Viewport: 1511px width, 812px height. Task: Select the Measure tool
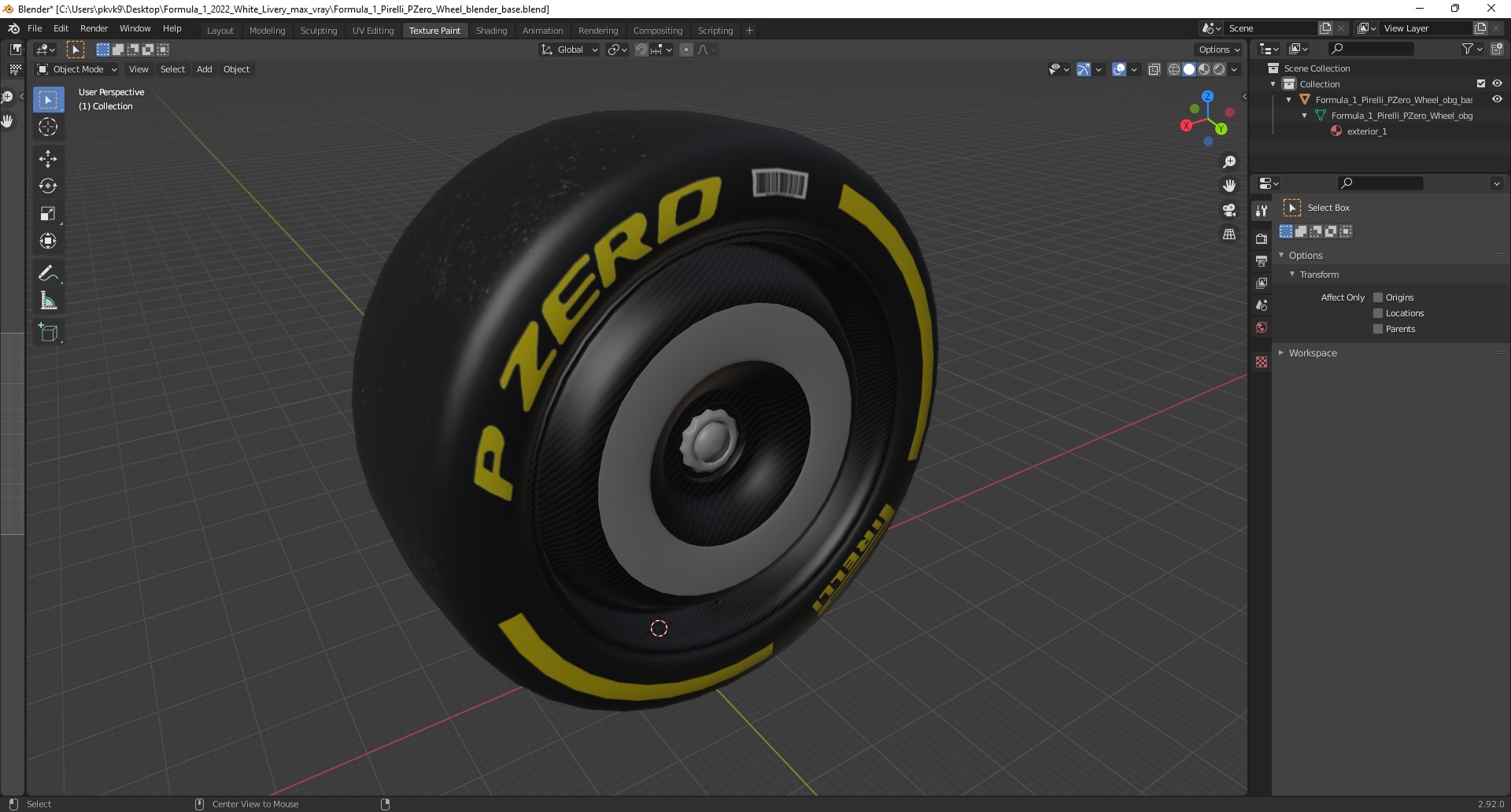48,301
